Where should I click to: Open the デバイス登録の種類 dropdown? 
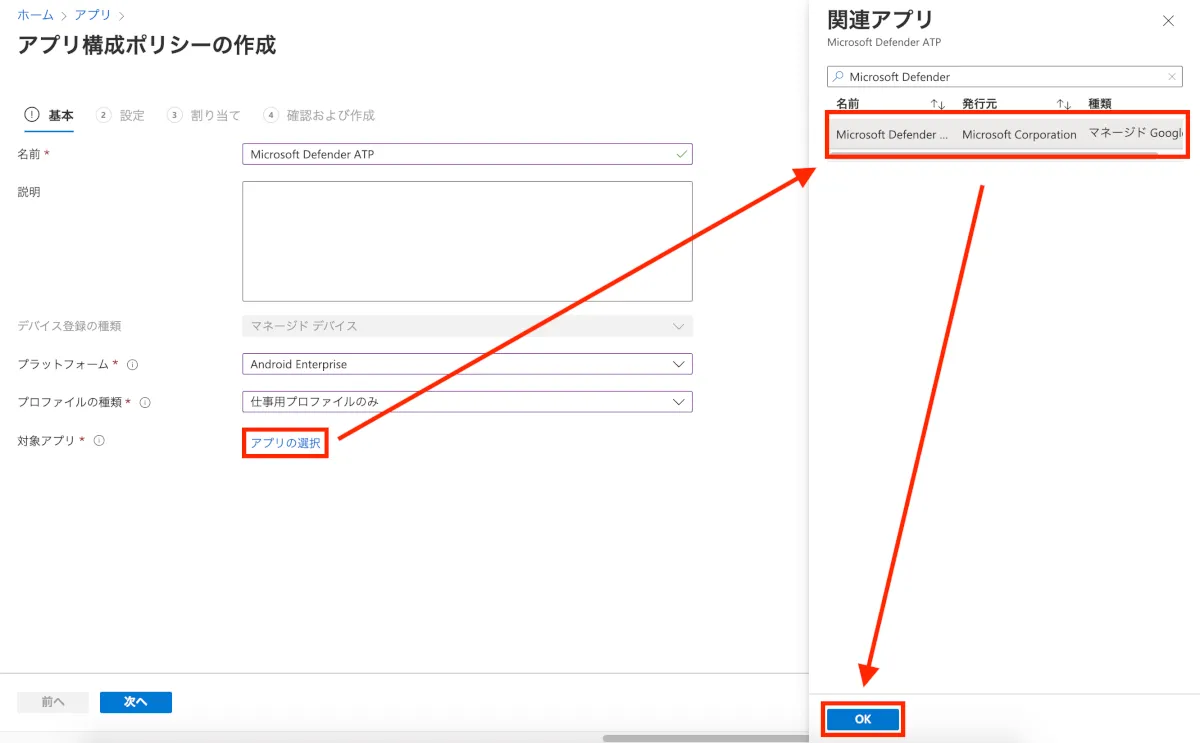[467, 326]
